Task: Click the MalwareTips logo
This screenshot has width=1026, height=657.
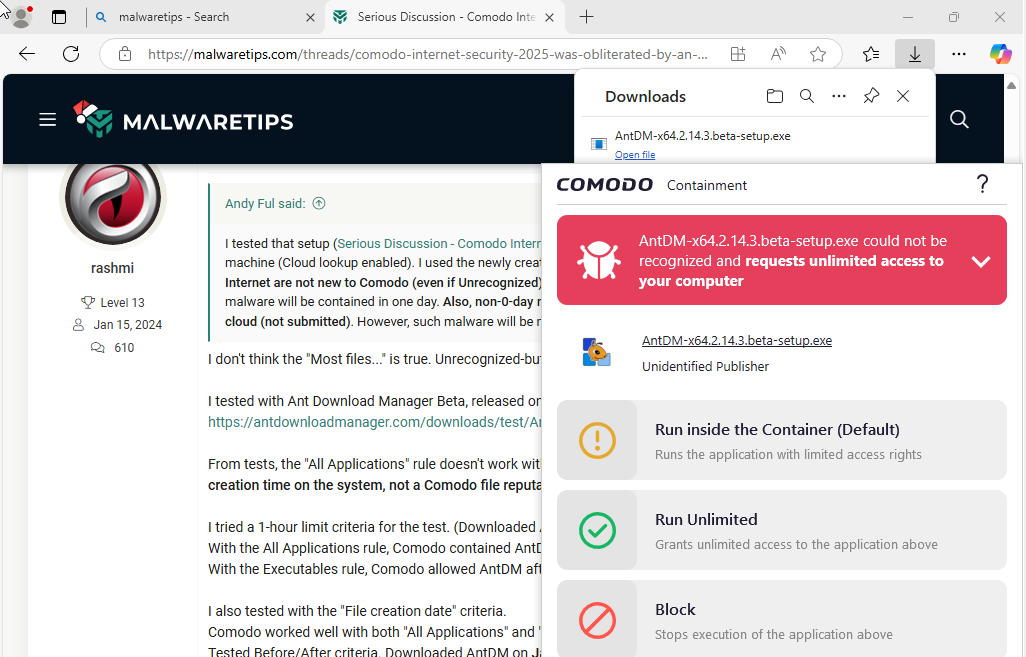Action: (183, 120)
